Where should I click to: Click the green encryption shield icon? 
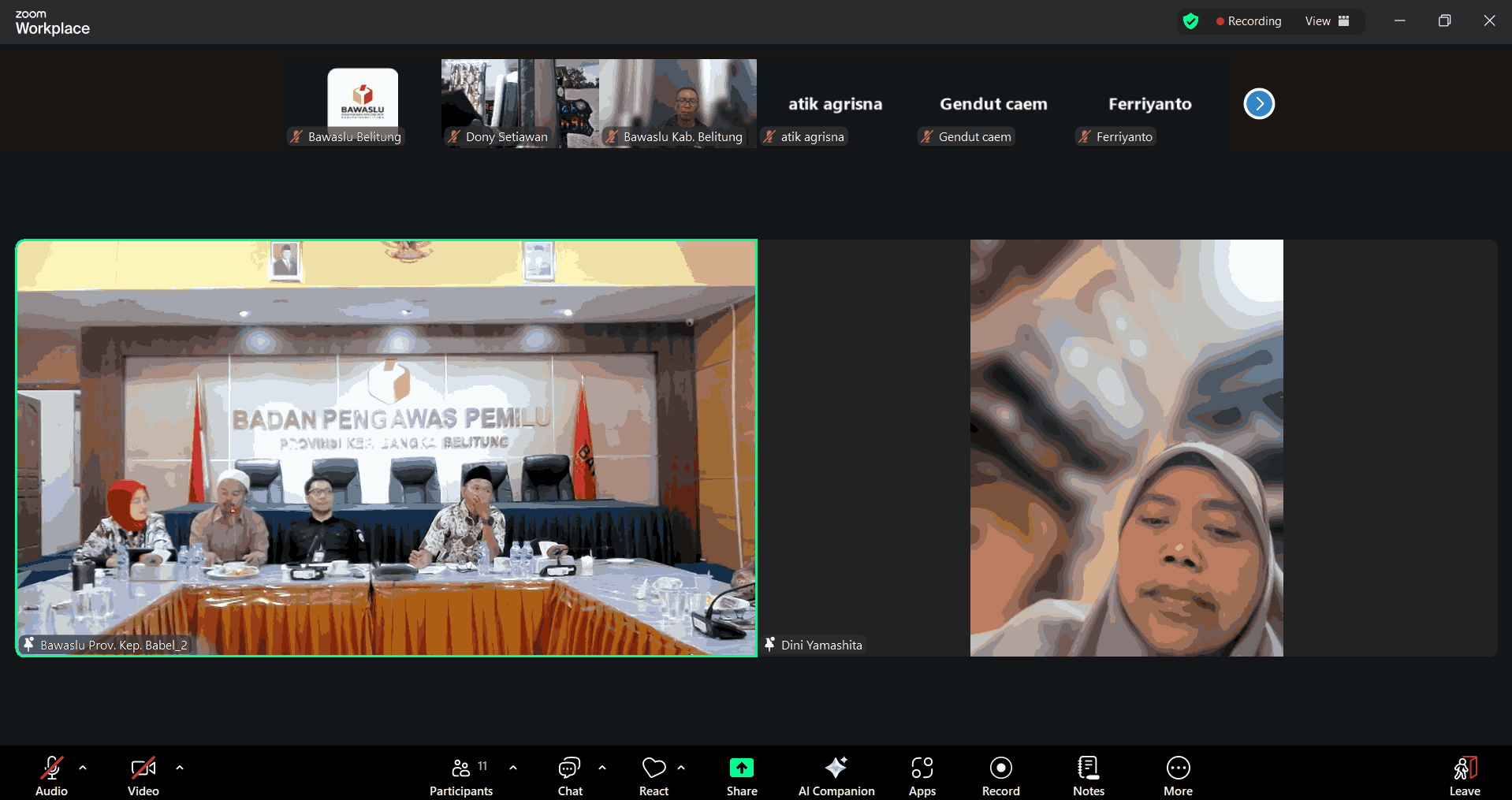click(1190, 21)
